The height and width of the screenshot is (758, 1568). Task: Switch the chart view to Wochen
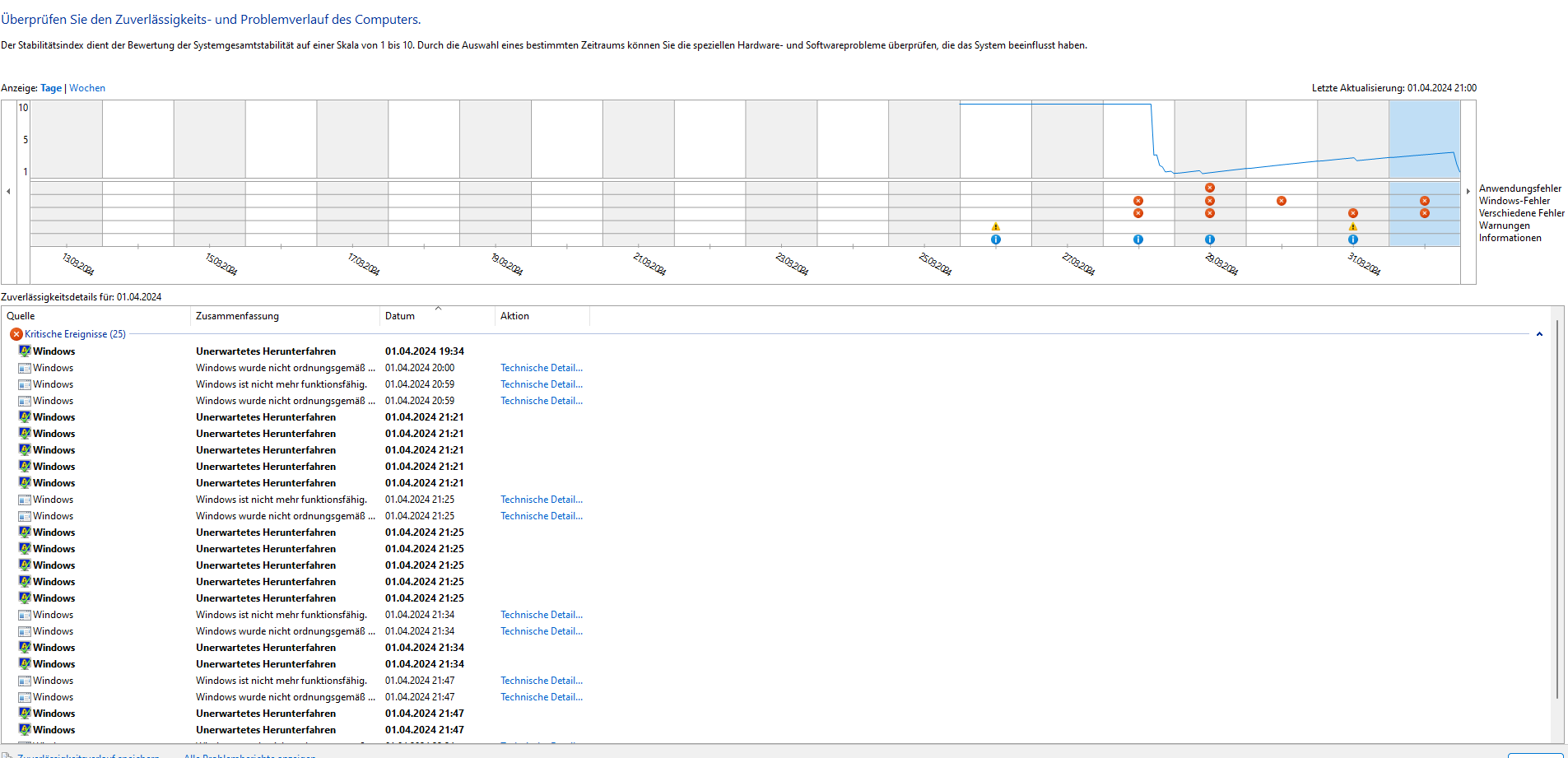87,88
